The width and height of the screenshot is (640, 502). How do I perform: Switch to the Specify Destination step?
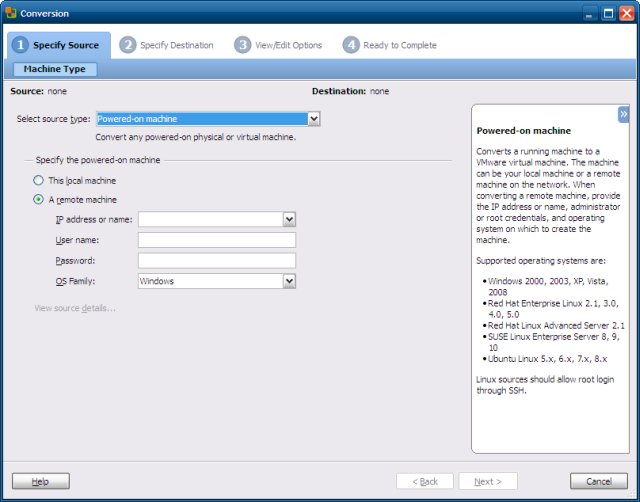pyautogui.click(x=176, y=45)
